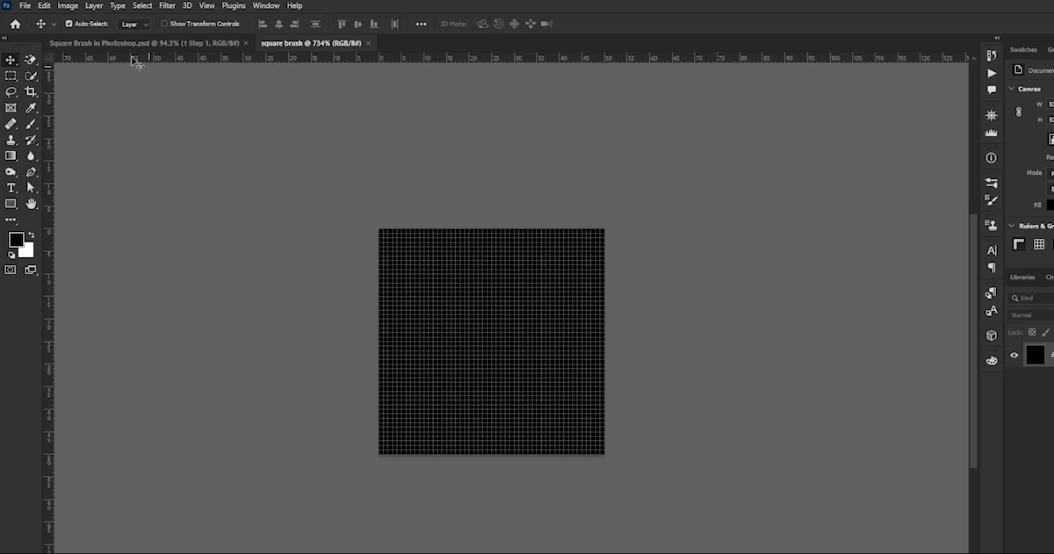Viewport: 1054px width, 554px height.
Task: Switch to the Swatches panel tab
Action: [1023, 50]
